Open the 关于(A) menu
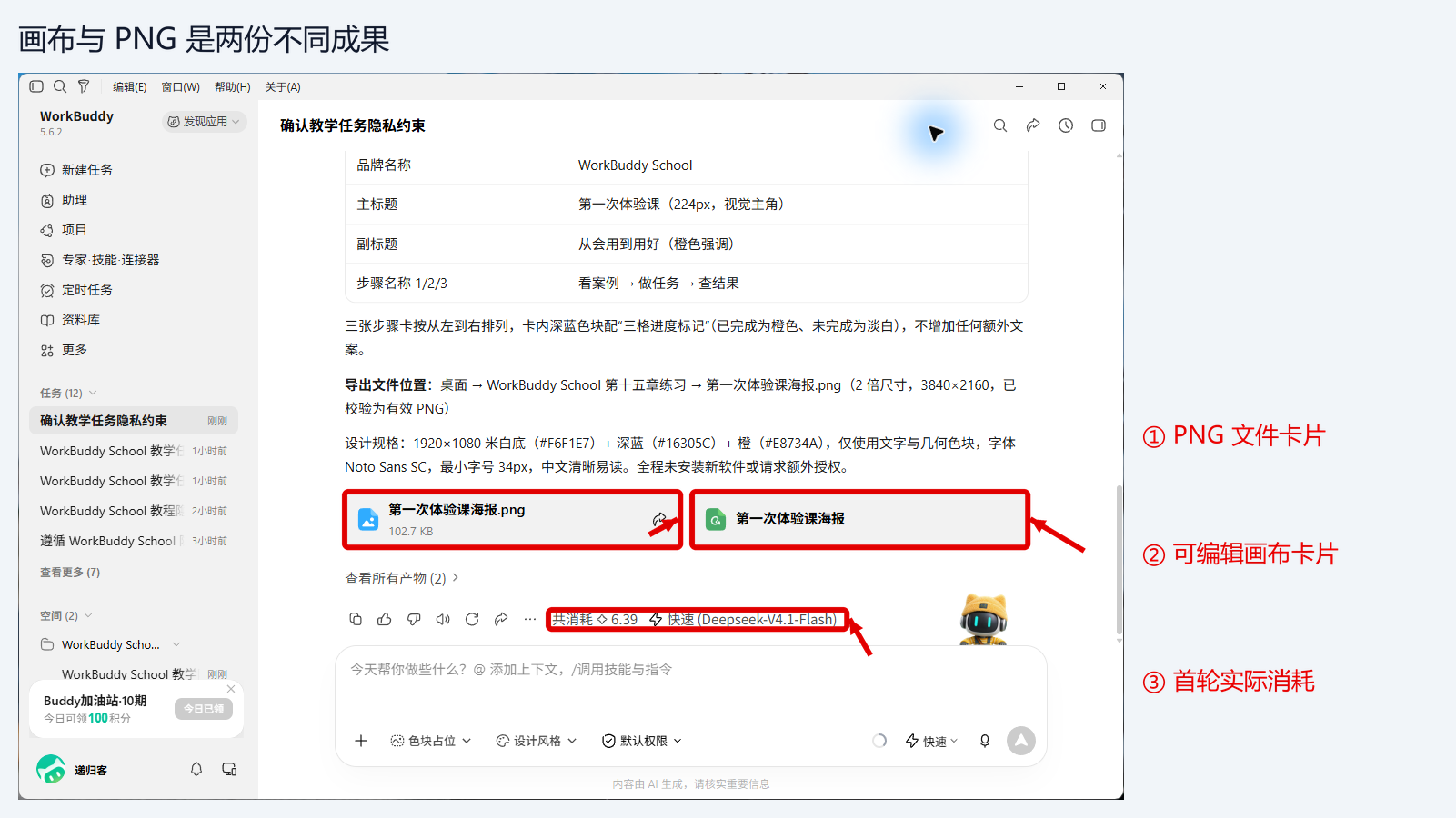 [283, 87]
